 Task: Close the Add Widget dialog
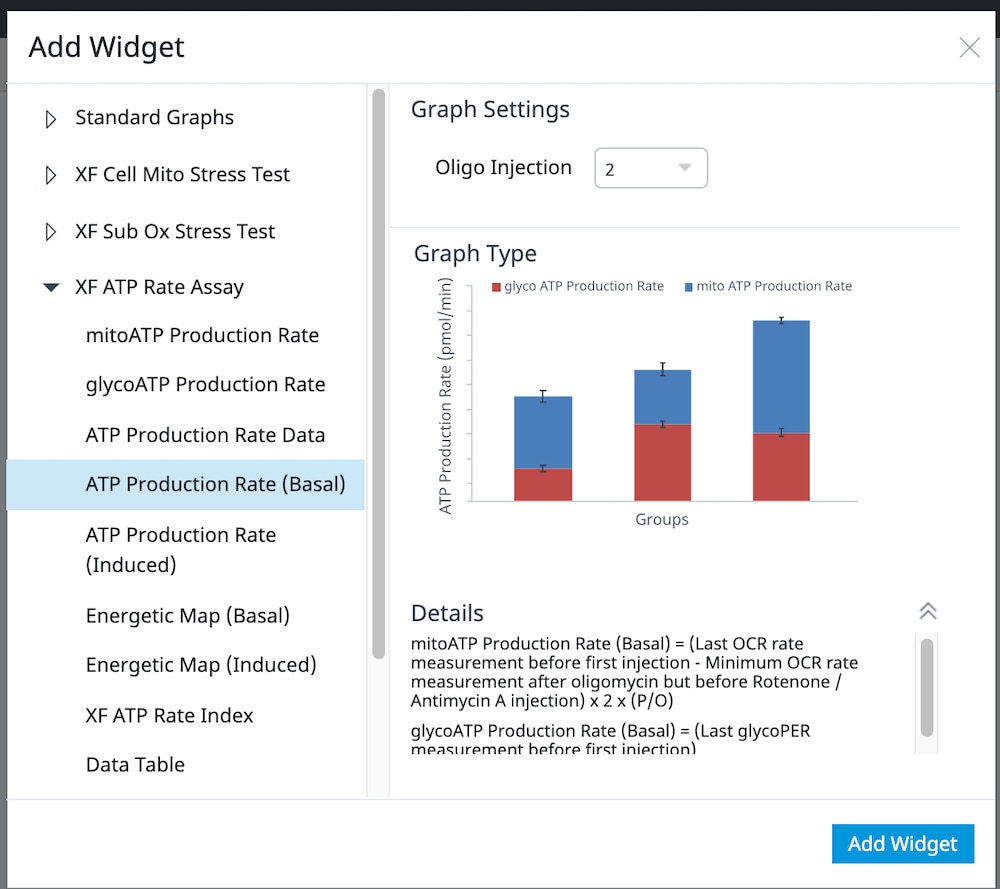coord(969,48)
